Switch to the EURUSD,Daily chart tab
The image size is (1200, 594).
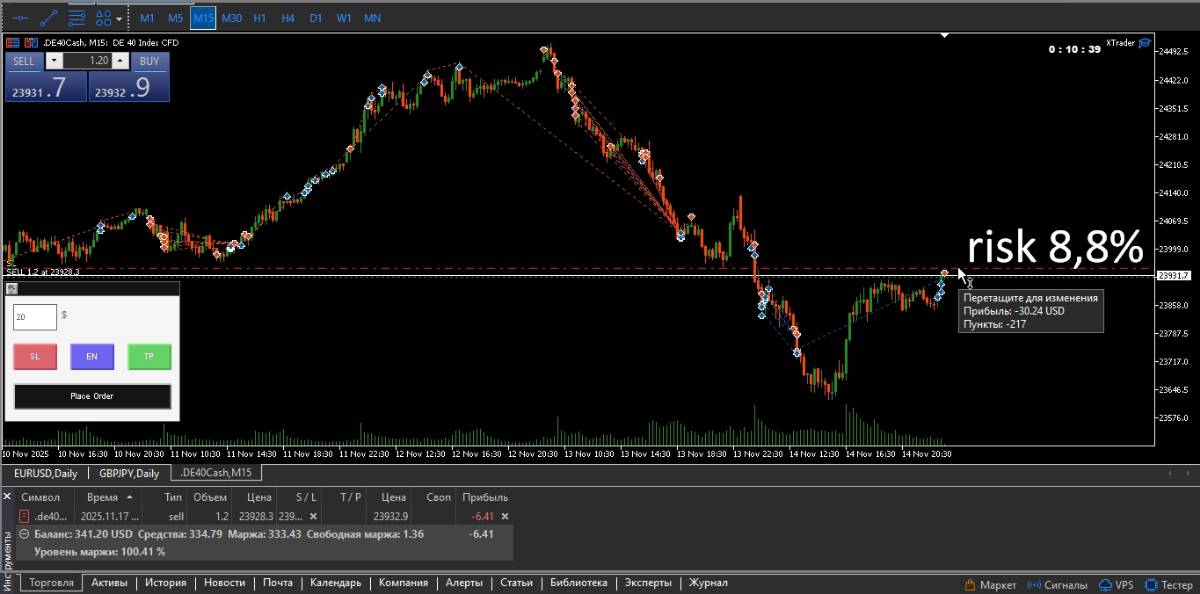46,473
